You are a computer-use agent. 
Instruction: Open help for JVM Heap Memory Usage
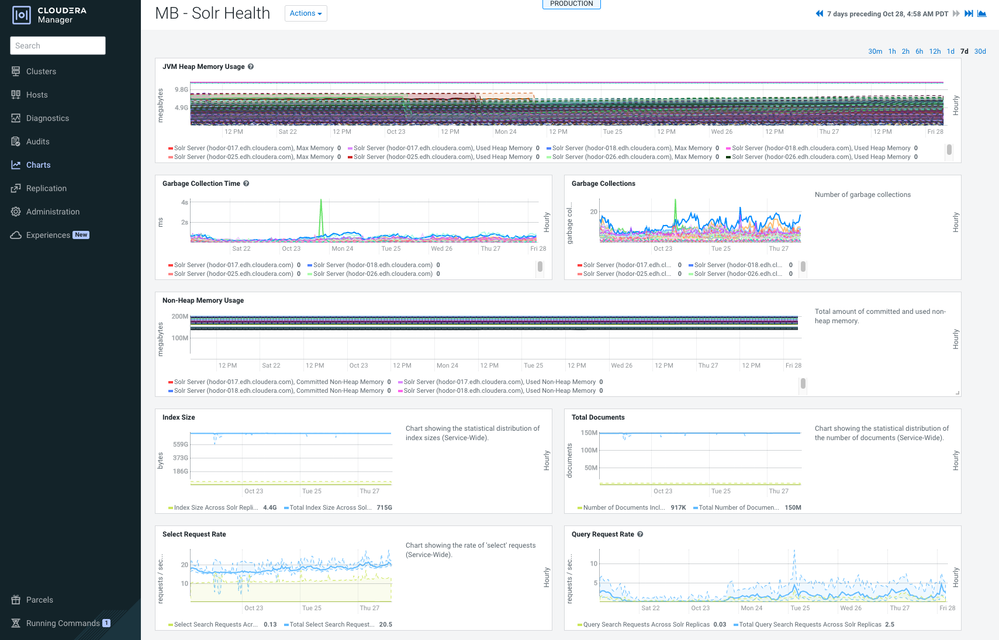coord(251,66)
